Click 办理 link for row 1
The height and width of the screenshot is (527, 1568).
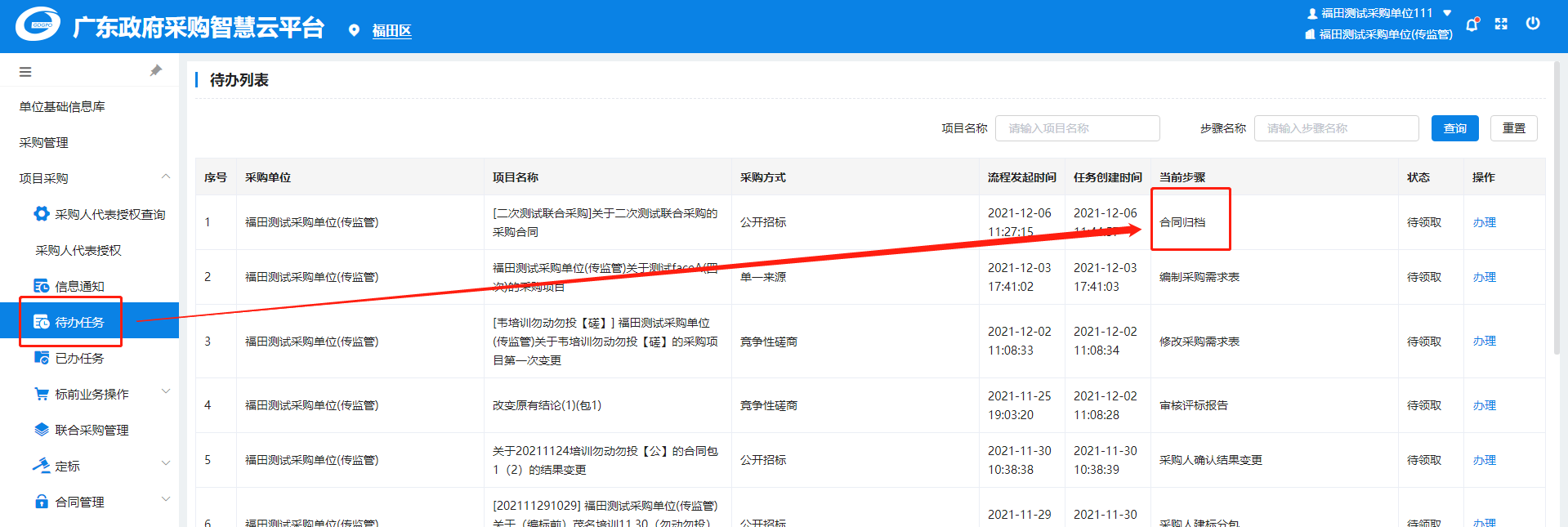(x=1484, y=222)
